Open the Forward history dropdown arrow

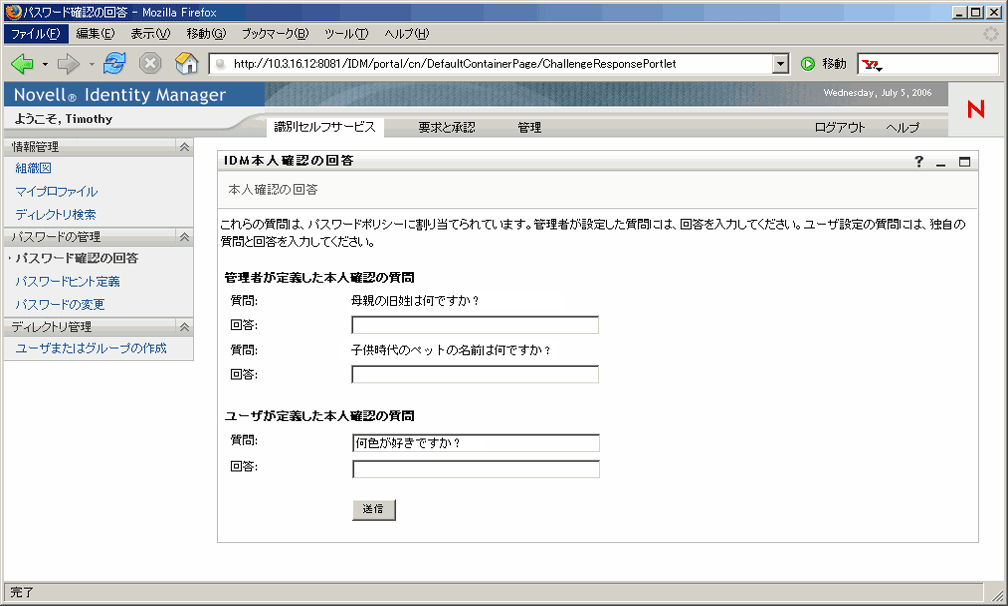(x=91, y=64)
